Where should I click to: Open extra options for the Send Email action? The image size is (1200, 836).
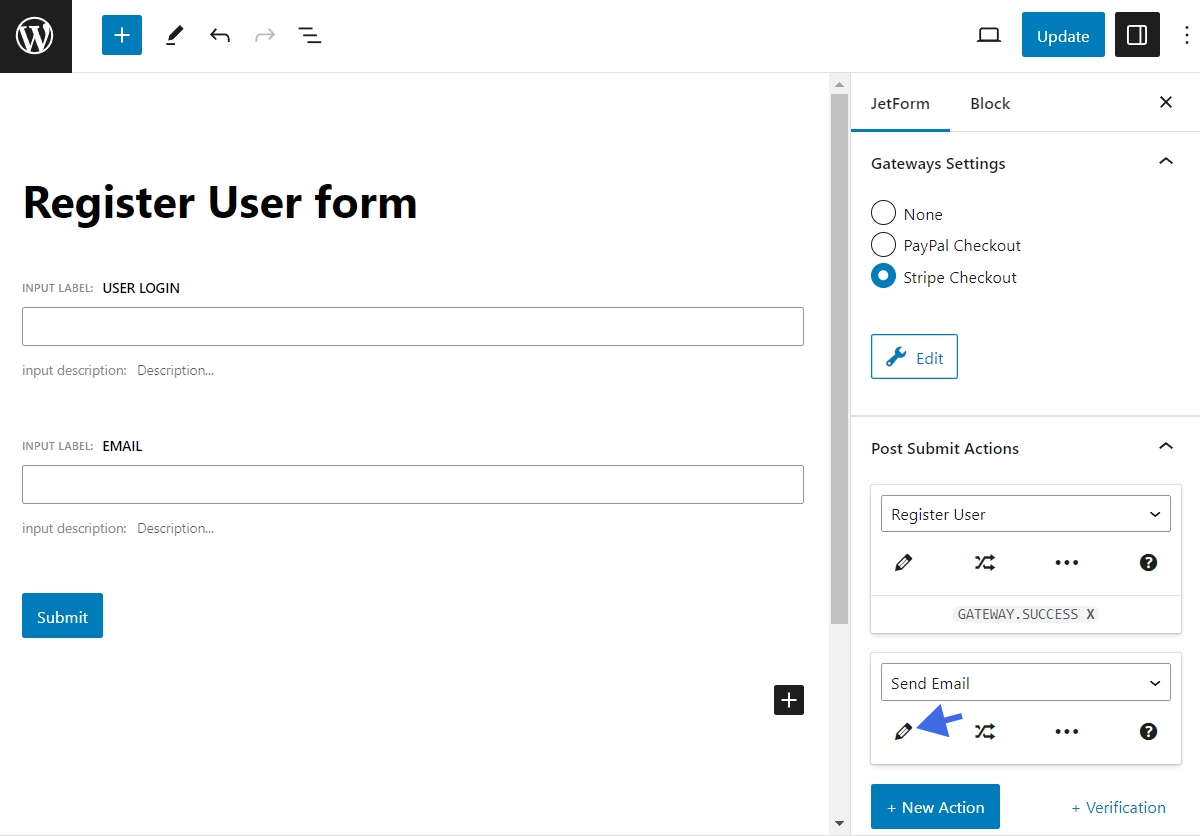tap(1066, 731)
